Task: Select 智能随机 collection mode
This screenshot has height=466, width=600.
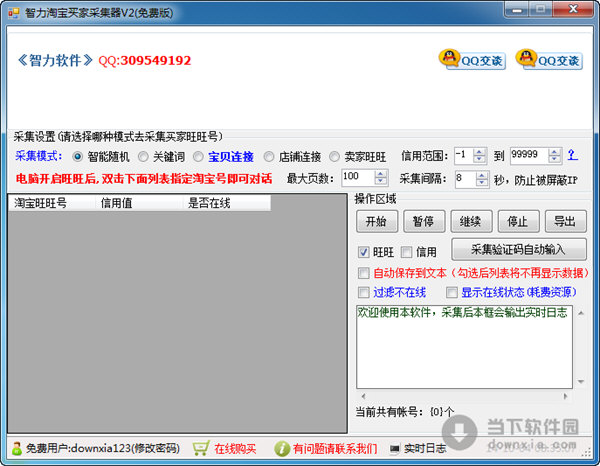Action: (x=77, y=156)
